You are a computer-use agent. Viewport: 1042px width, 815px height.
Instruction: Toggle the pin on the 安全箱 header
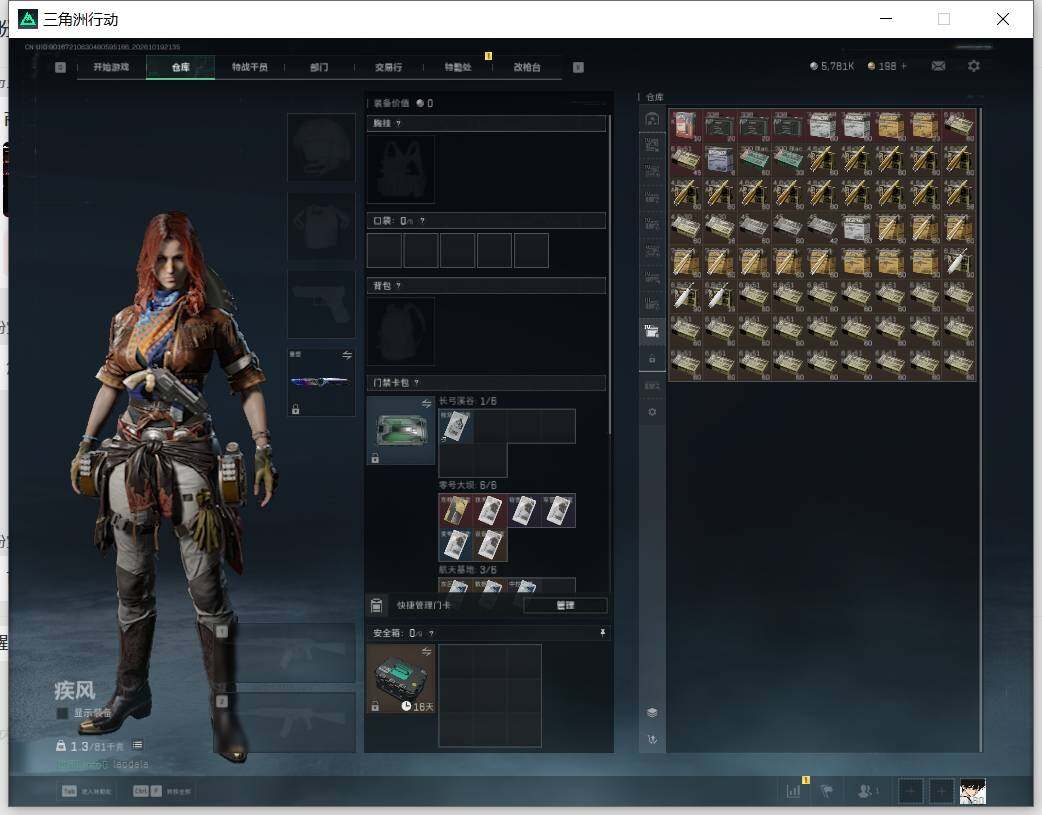click(x=603, y=633)
